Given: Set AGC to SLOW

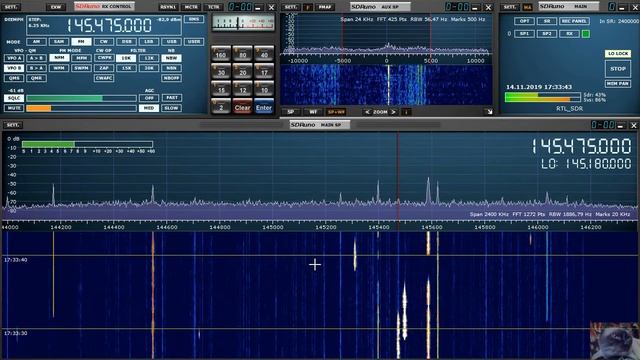Looking at the screenshot, I should click(172, 108).
